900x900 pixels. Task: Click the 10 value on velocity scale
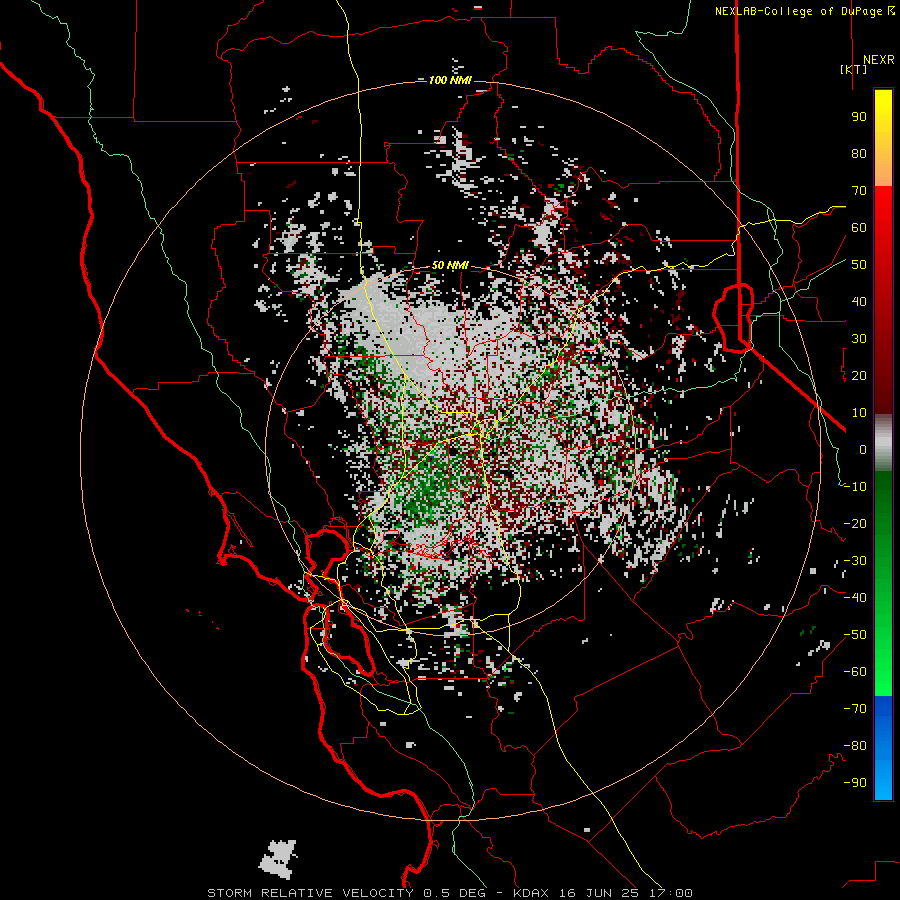(859, 413)
